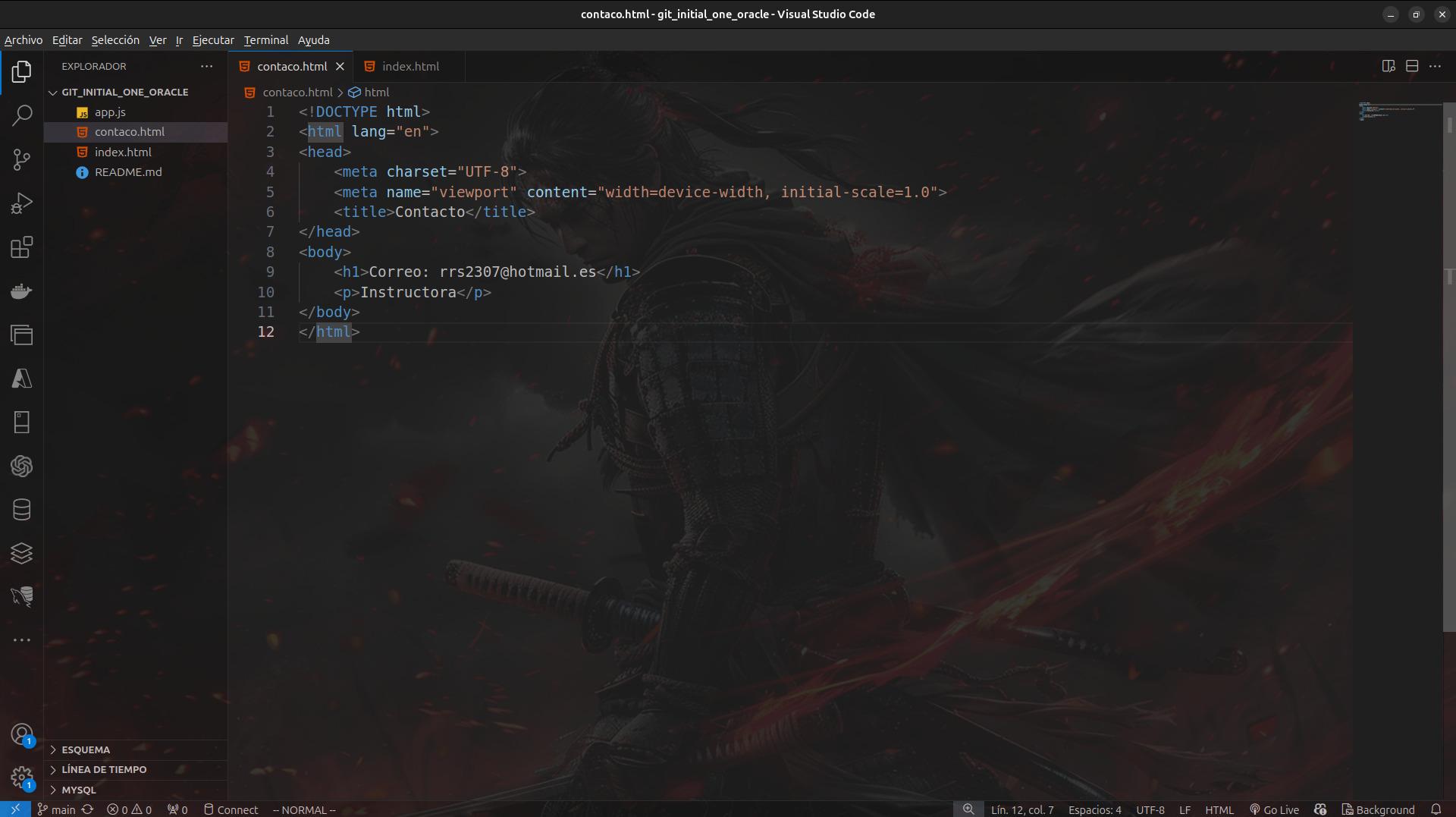
Task: Open the Extensions view icon
Action: [21, 247]
